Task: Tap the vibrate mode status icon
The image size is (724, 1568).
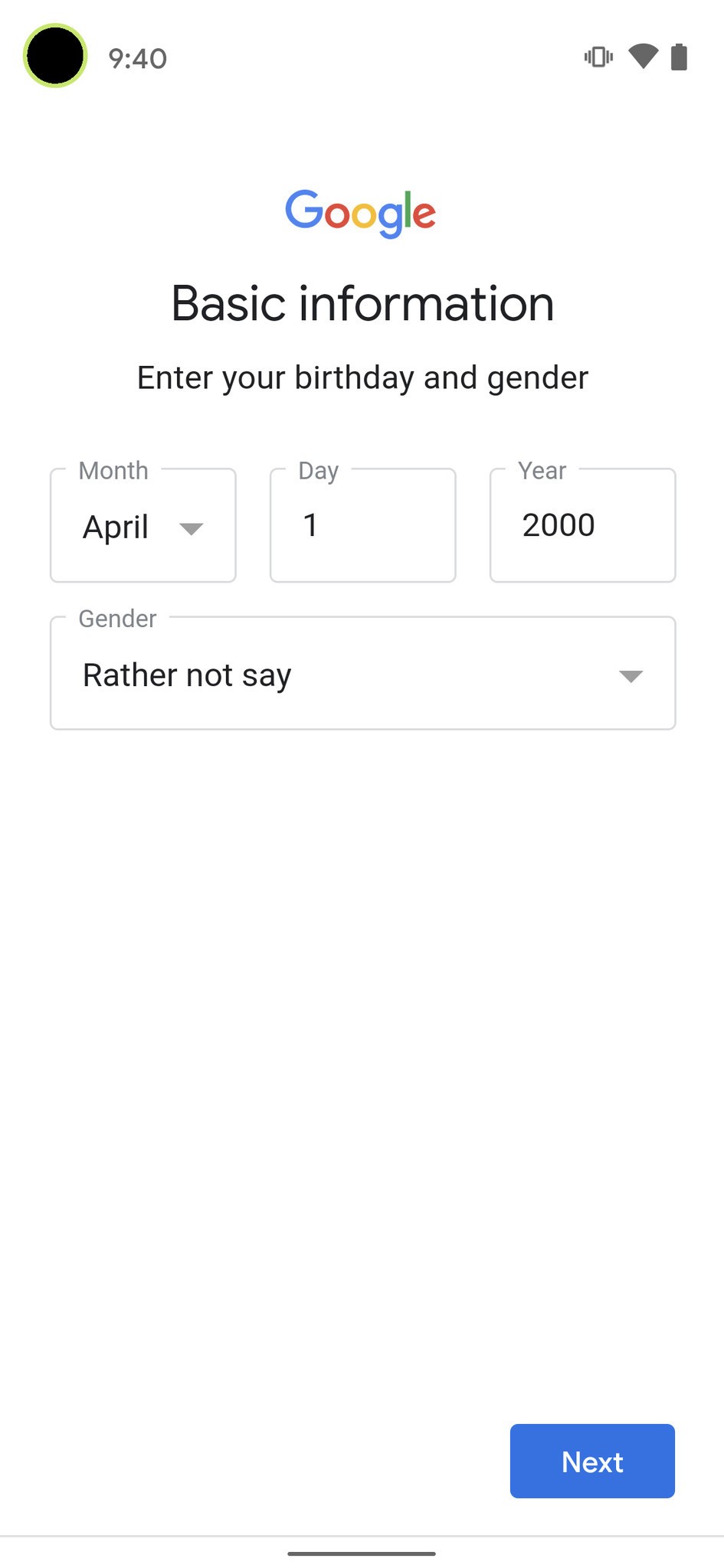Action: point(598,57)
